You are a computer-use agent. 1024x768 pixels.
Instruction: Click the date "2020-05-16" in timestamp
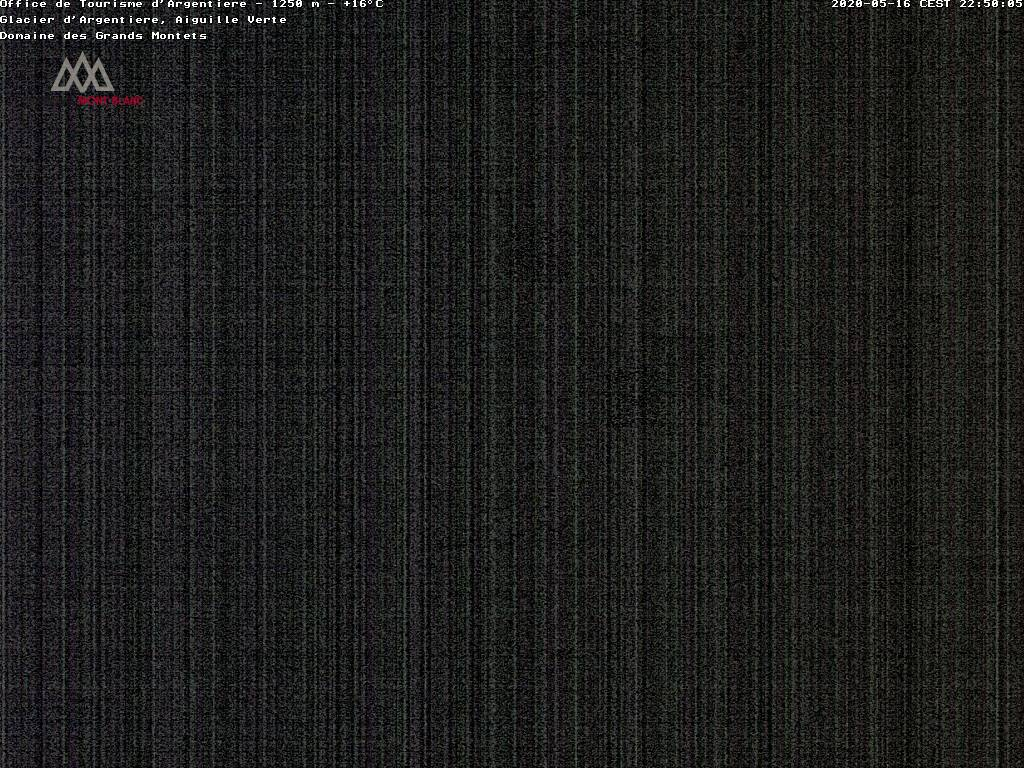click(871, 4)
